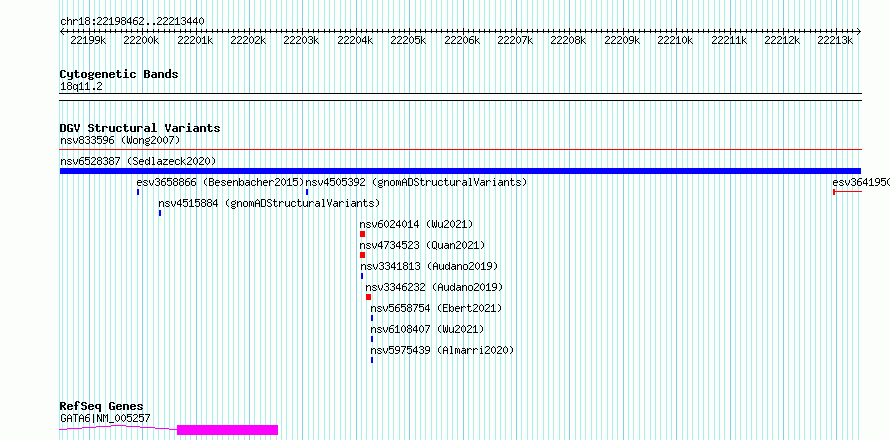
Task: Click the 22202k ruler label
Action: [x=248, y=40]
